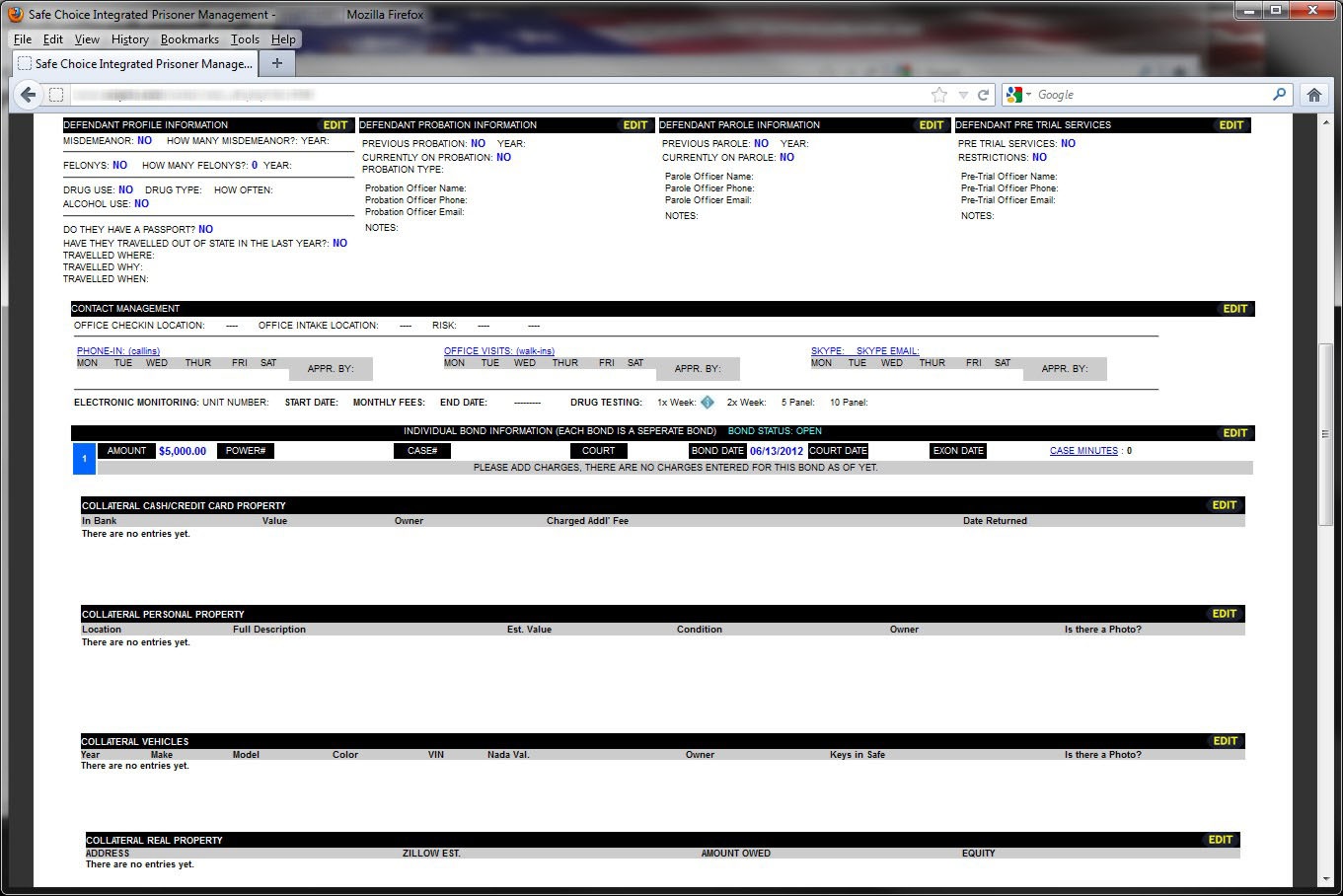Edit Defendant Parole Information section
This screenshot has height=896, width=1343.
coord(932,125)
